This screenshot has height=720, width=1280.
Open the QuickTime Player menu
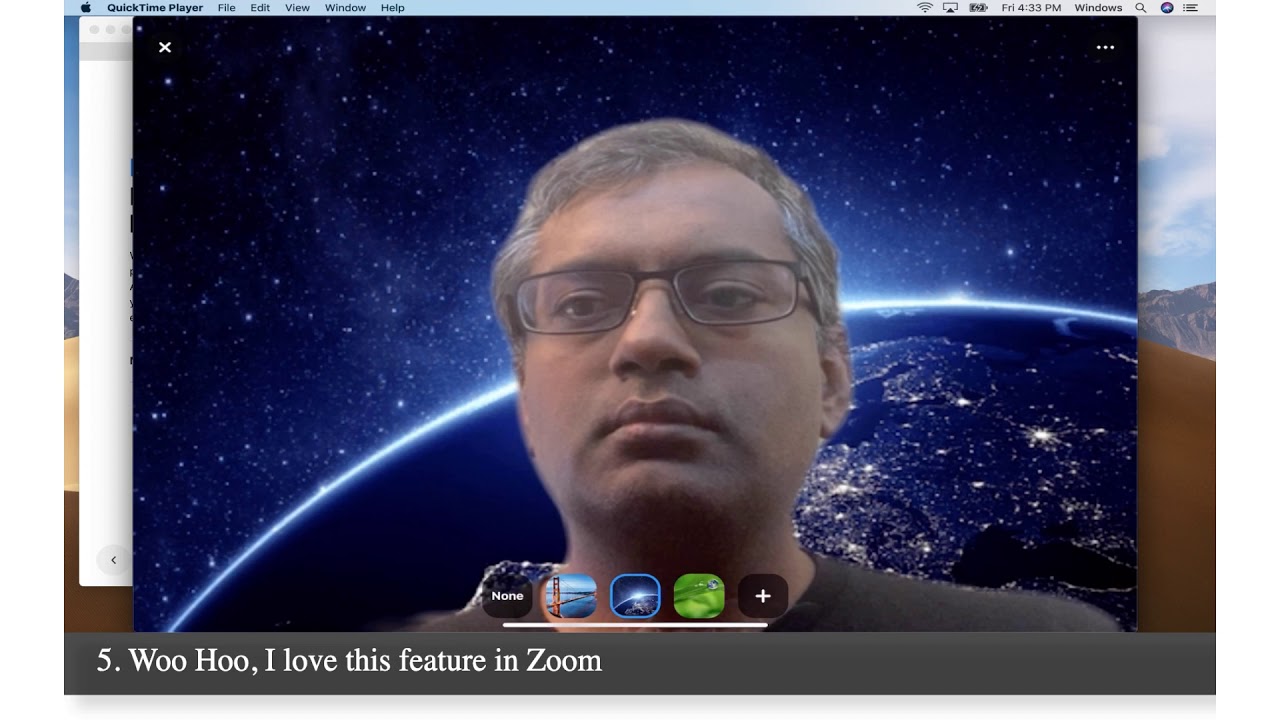click(155, 8)
